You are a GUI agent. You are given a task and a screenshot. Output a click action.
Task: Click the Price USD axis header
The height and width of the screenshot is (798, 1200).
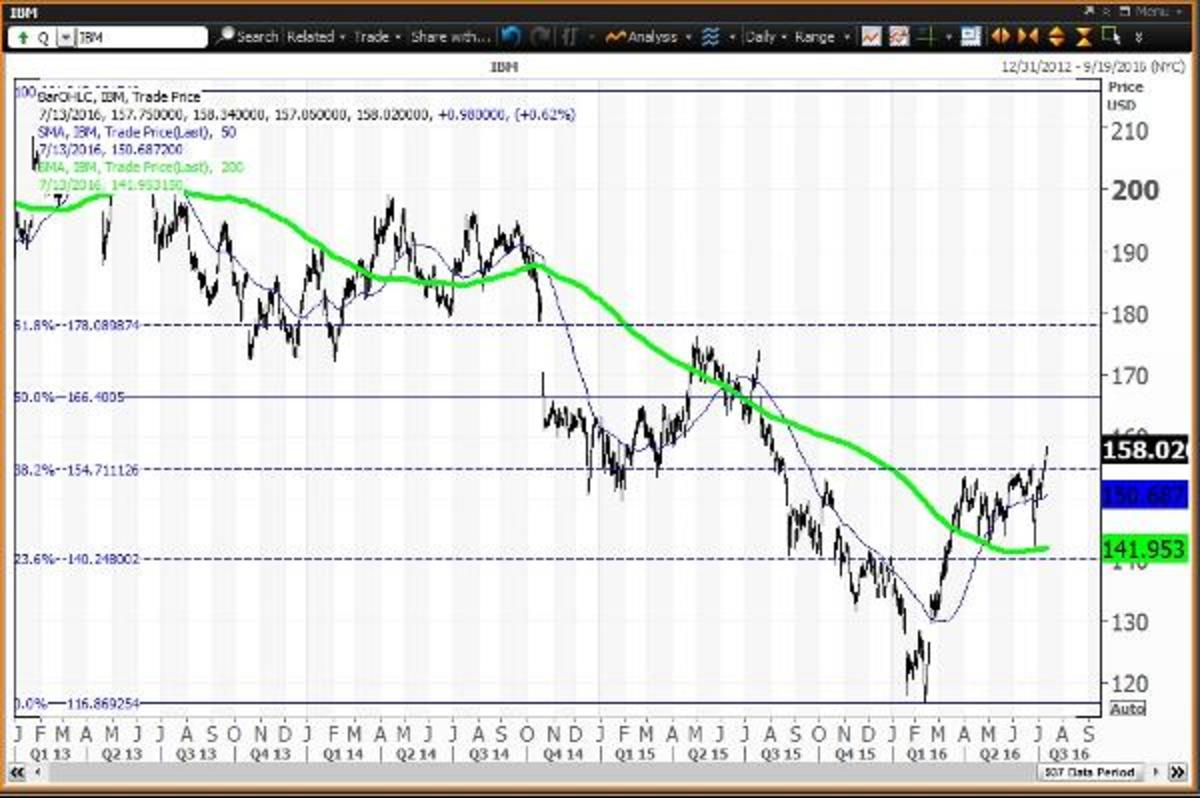(x=1126, y=95)
